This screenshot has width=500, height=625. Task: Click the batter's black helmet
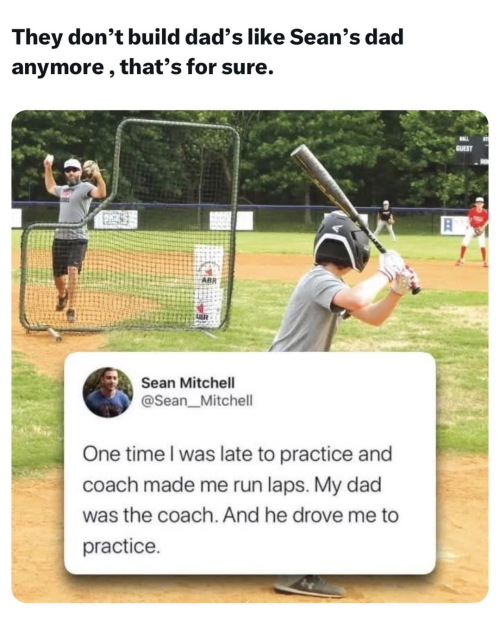click(342, 241)
